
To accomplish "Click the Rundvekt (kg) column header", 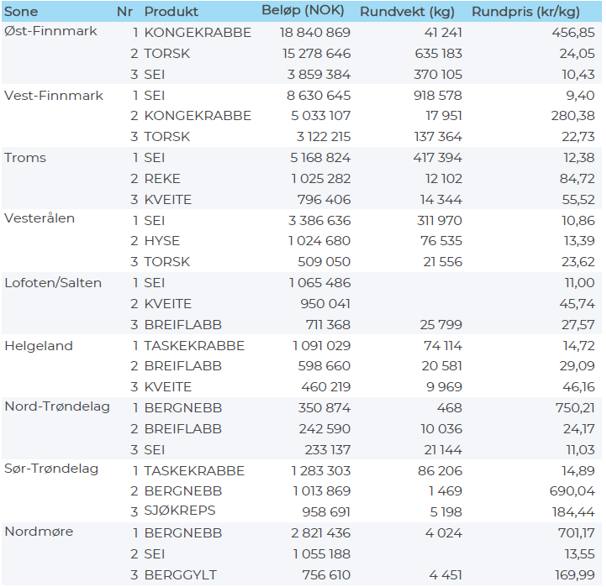I will pyautogui.click(x=420, y=11).
